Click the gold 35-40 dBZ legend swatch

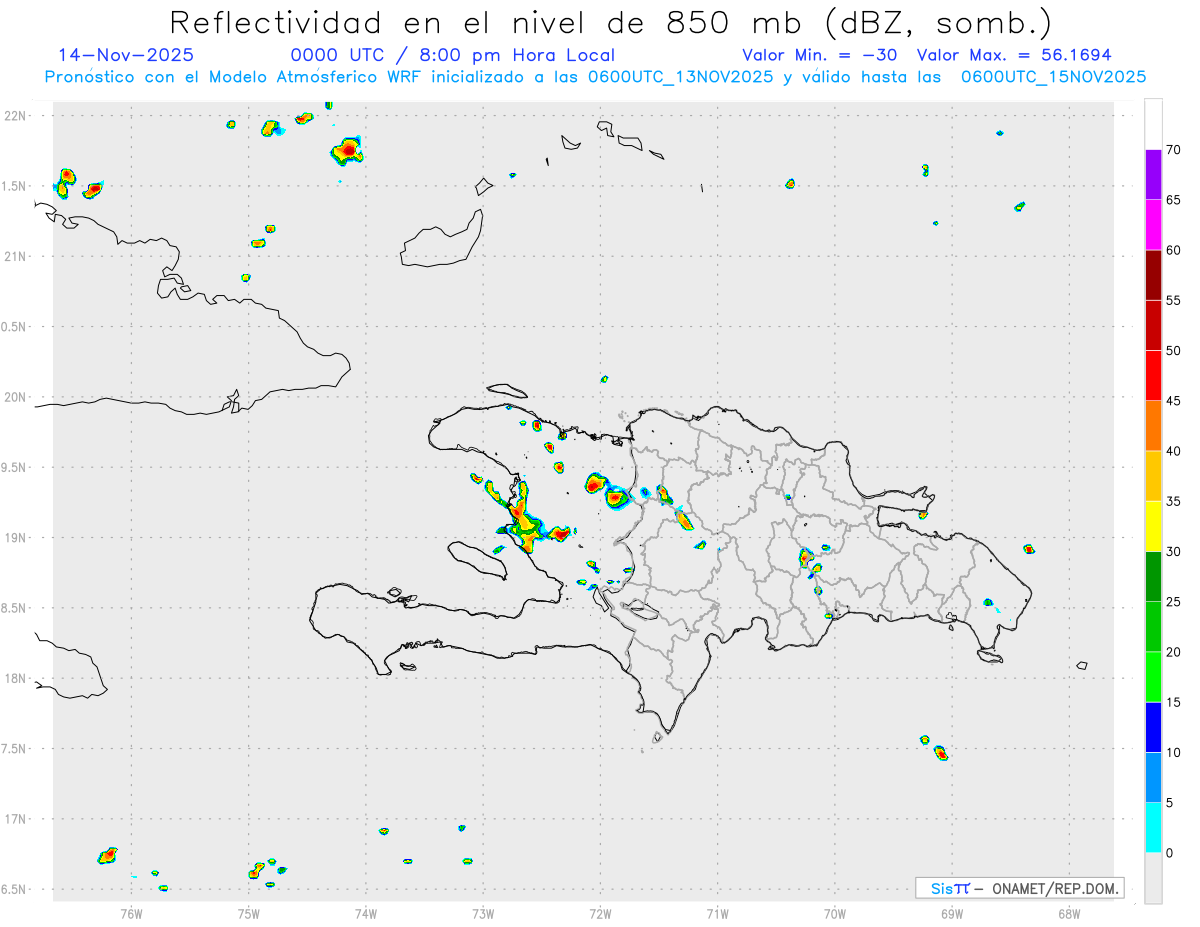[x=1153, y=476]
